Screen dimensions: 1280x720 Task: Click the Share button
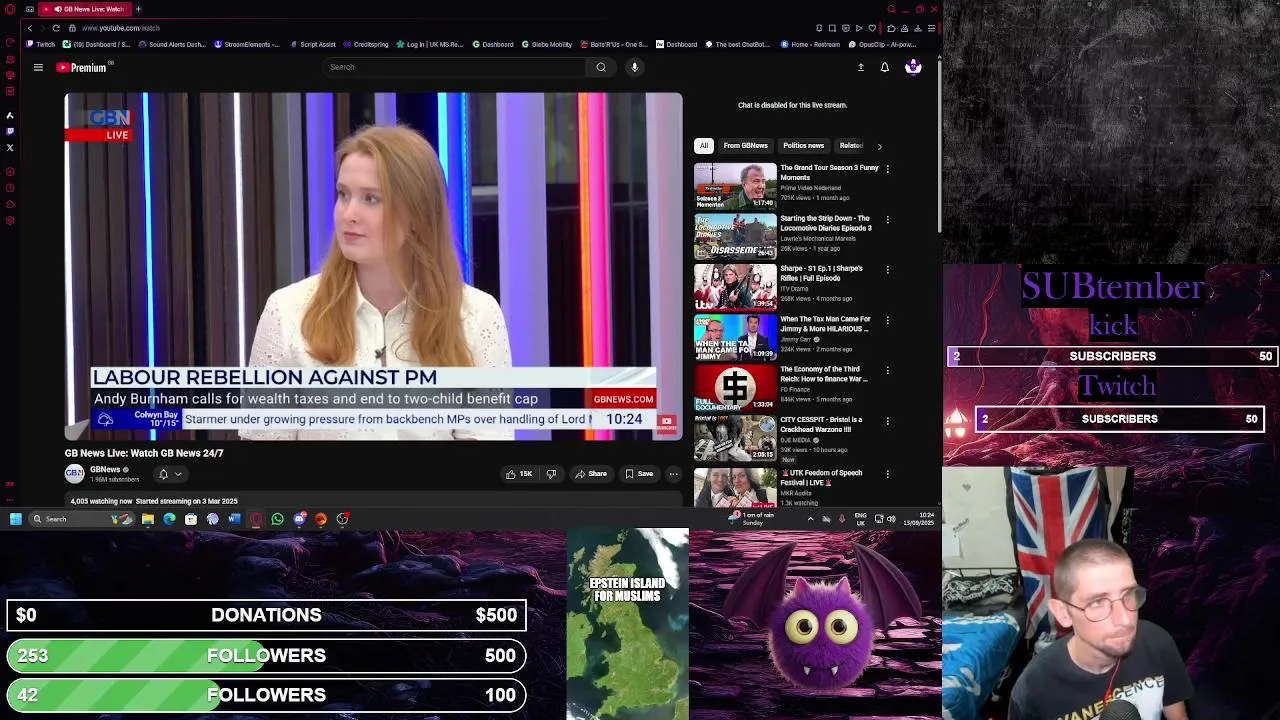[x=591, y=474]
